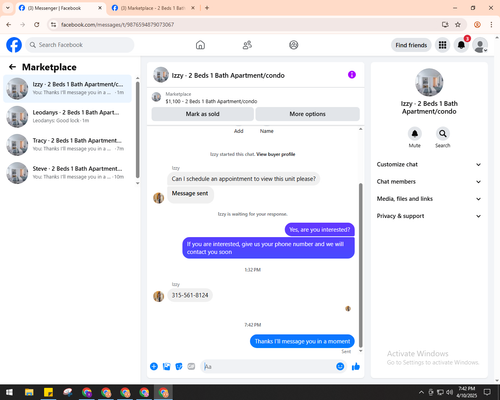Reload the page in browser toolbar
The image size is (500, 400).
point(37,24)
